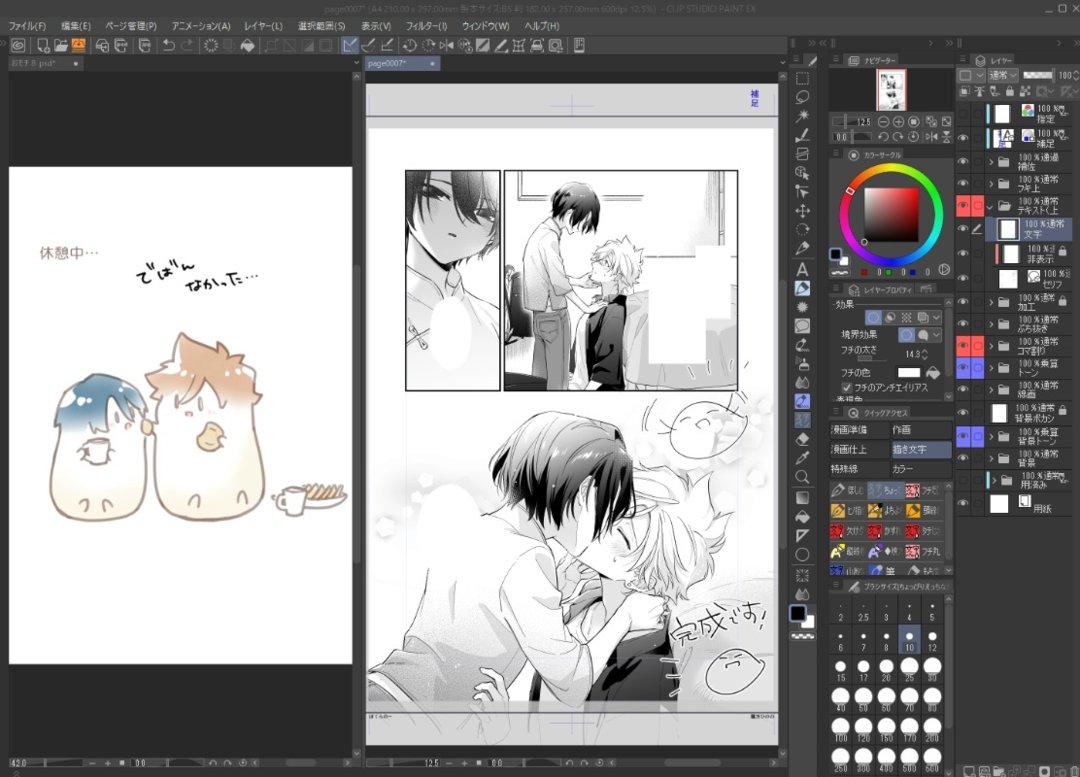Toggle visibility of 補足 layer
The image size is (1080, 777).
pos(963,137)
